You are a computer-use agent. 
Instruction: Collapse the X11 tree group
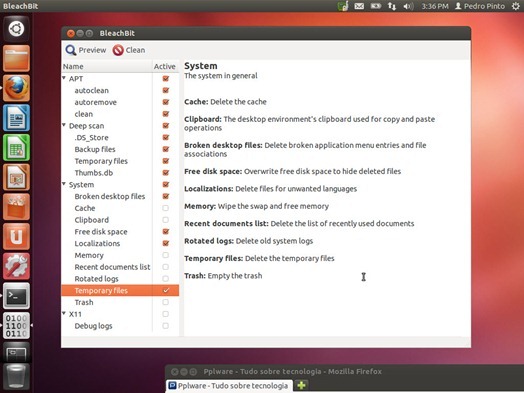pyautogui.click(x=64, y=313)
